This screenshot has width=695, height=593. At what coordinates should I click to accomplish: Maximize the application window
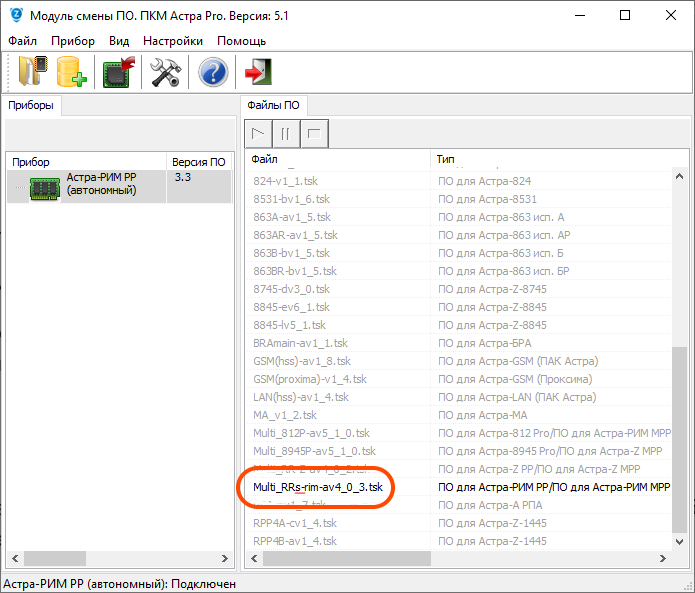coord(625,15)
